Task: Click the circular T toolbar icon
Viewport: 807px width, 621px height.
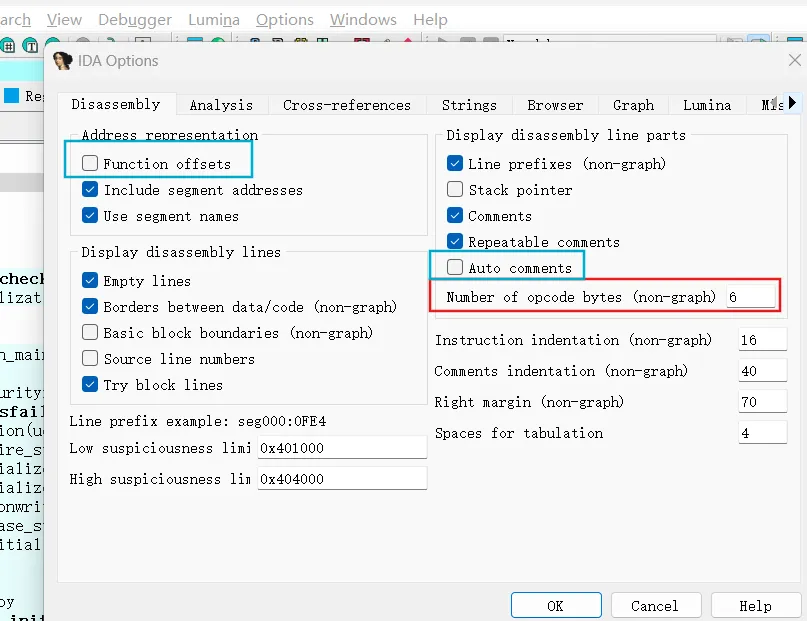Action: [30, 46]
